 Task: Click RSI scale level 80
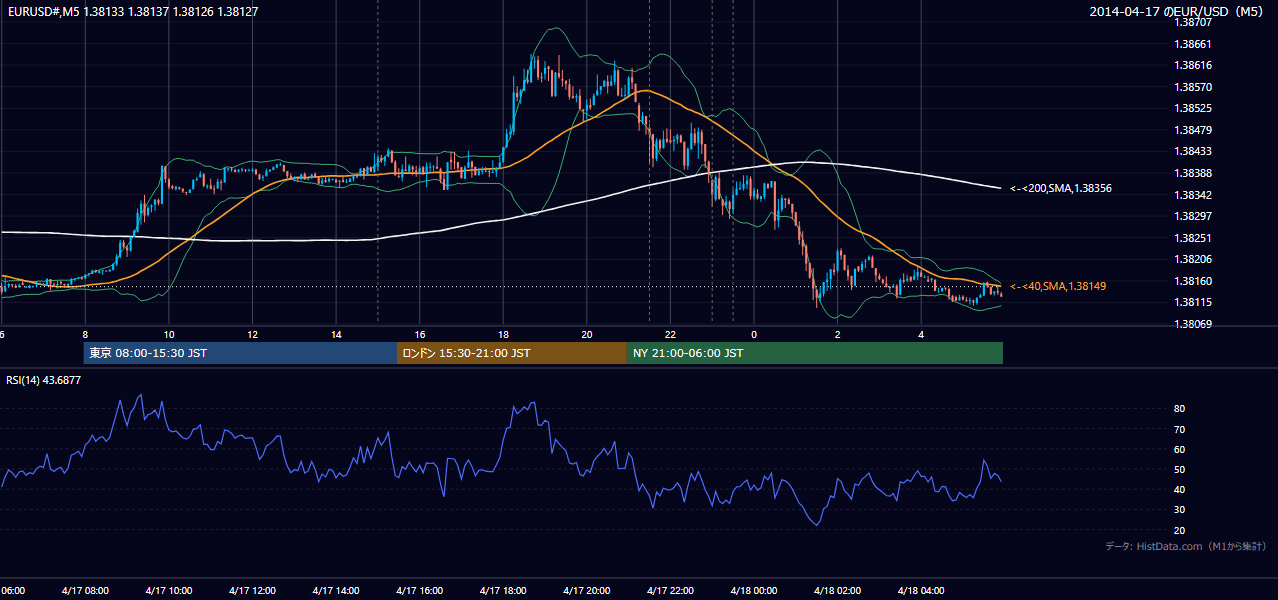(1180, 409)
